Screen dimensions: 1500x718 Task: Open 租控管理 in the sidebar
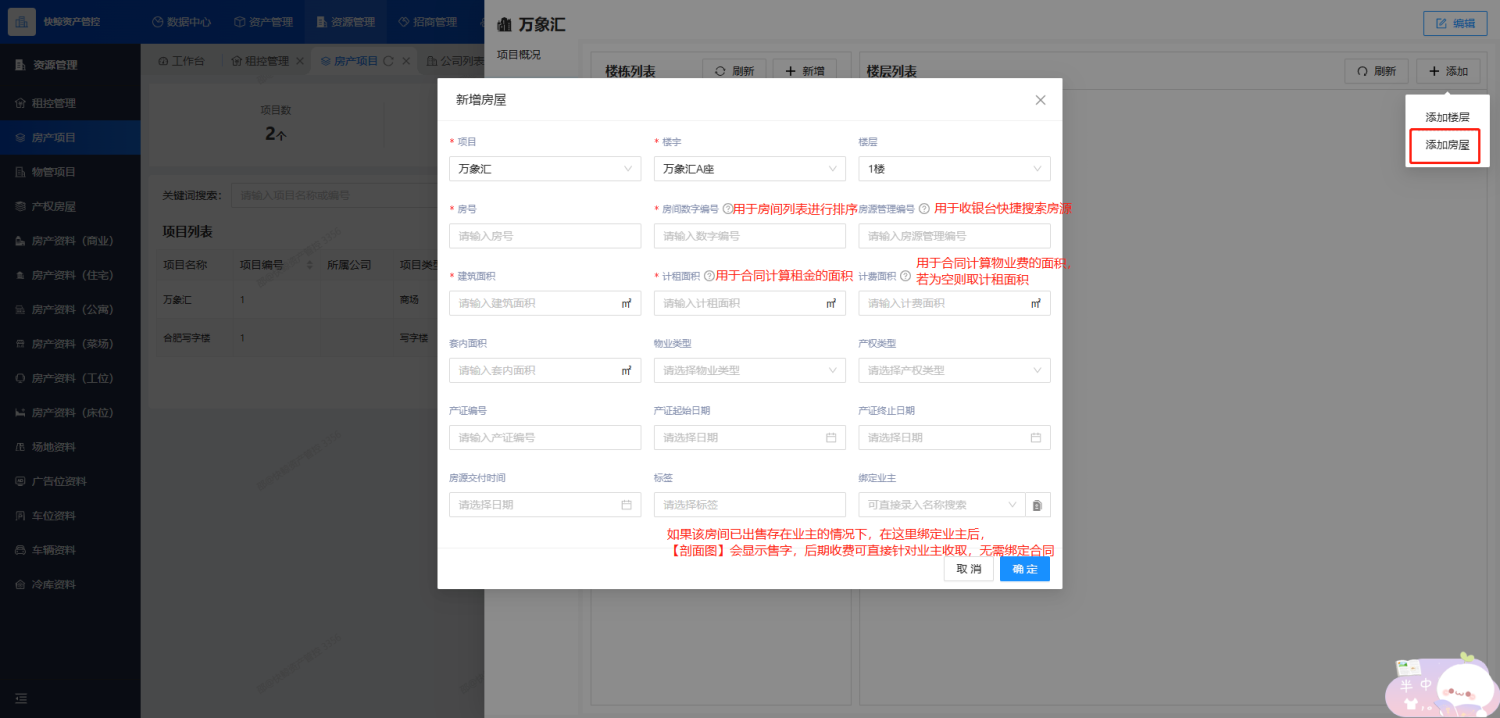(x=70, y=103)
